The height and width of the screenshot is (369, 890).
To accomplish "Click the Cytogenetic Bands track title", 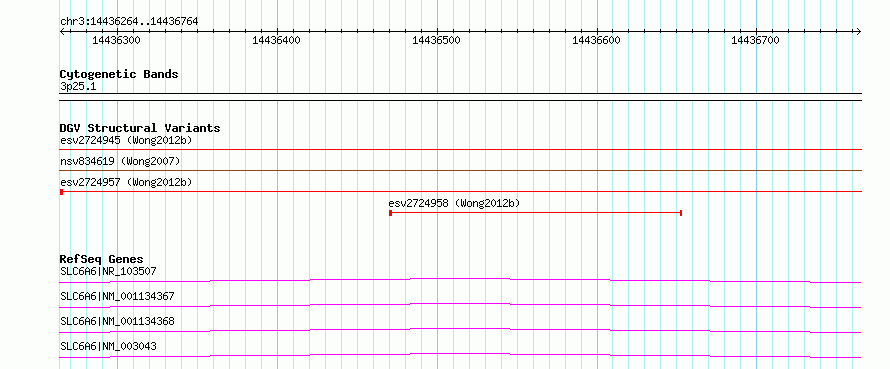I will [119, 74].
